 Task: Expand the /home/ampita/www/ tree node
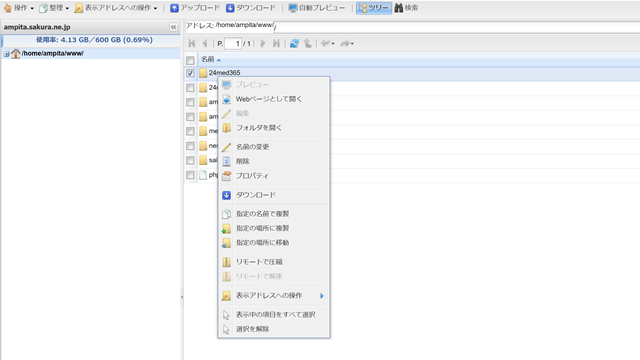(x=7, y=53)
